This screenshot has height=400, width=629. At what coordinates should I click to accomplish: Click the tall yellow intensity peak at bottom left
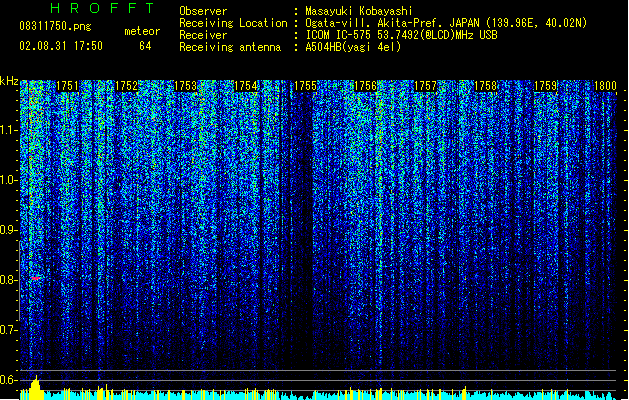point(36,388)
